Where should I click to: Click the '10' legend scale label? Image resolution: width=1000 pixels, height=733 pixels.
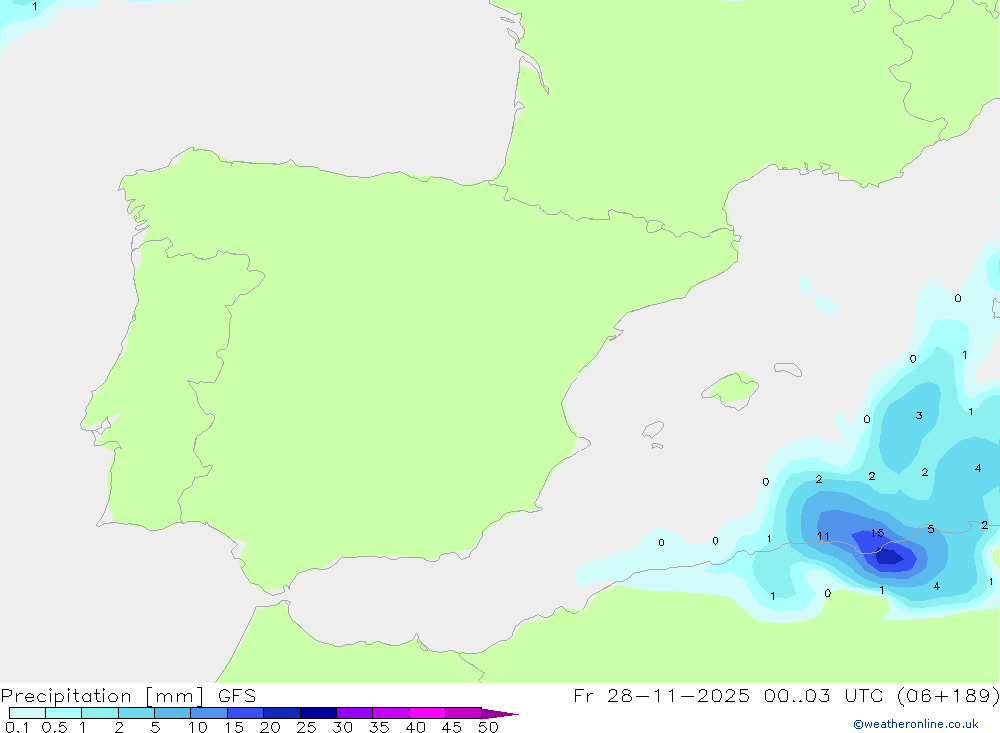coord(198,727)
